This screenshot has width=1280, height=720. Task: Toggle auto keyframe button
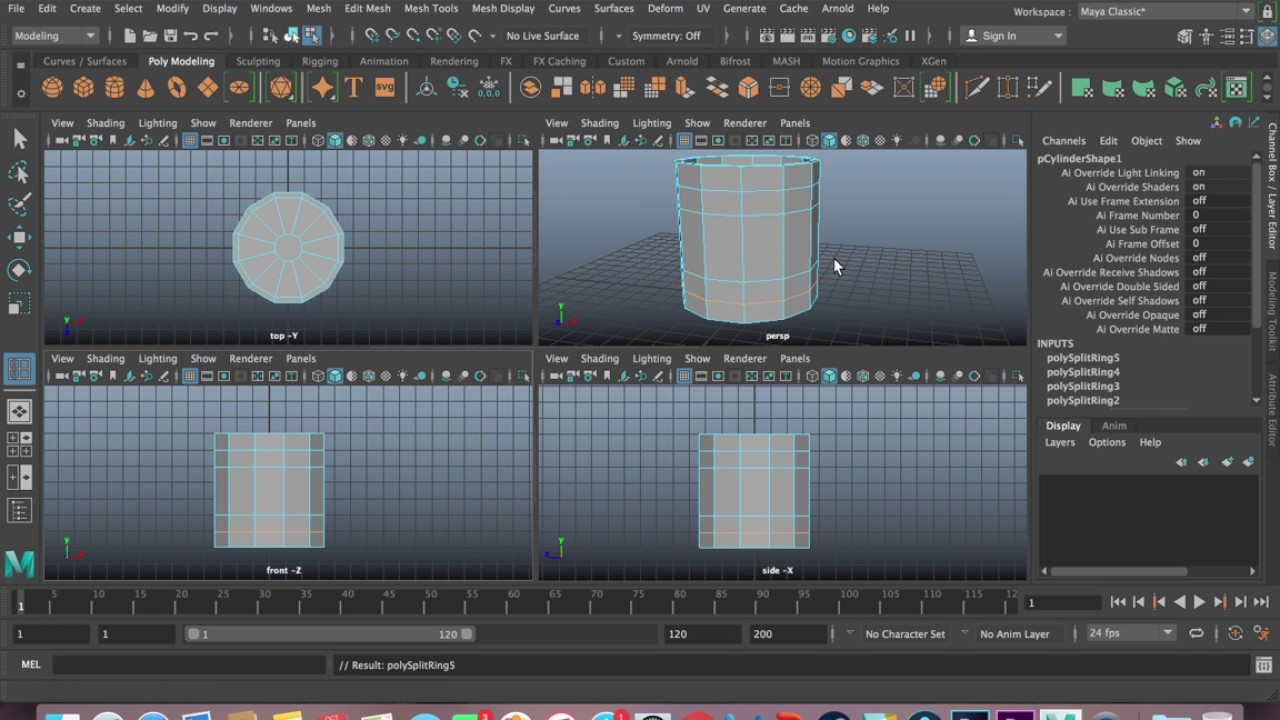(1235, 633)
